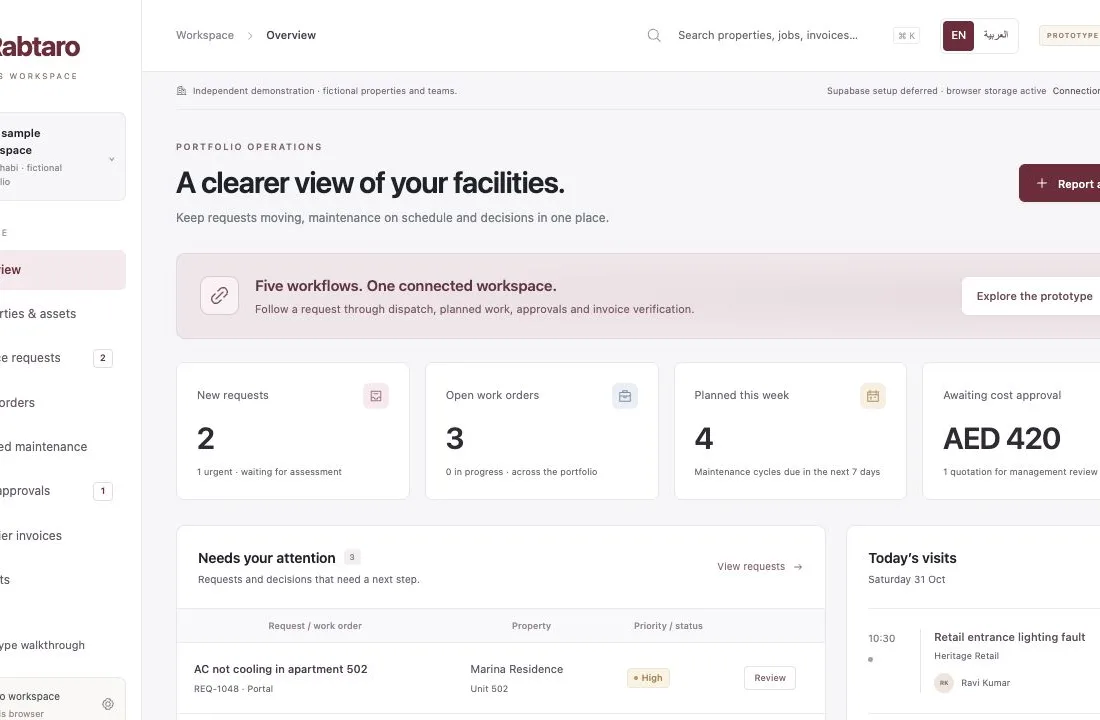Click the Workspace breadcrumb link
1100x720 pixels.
pos(205,35)
